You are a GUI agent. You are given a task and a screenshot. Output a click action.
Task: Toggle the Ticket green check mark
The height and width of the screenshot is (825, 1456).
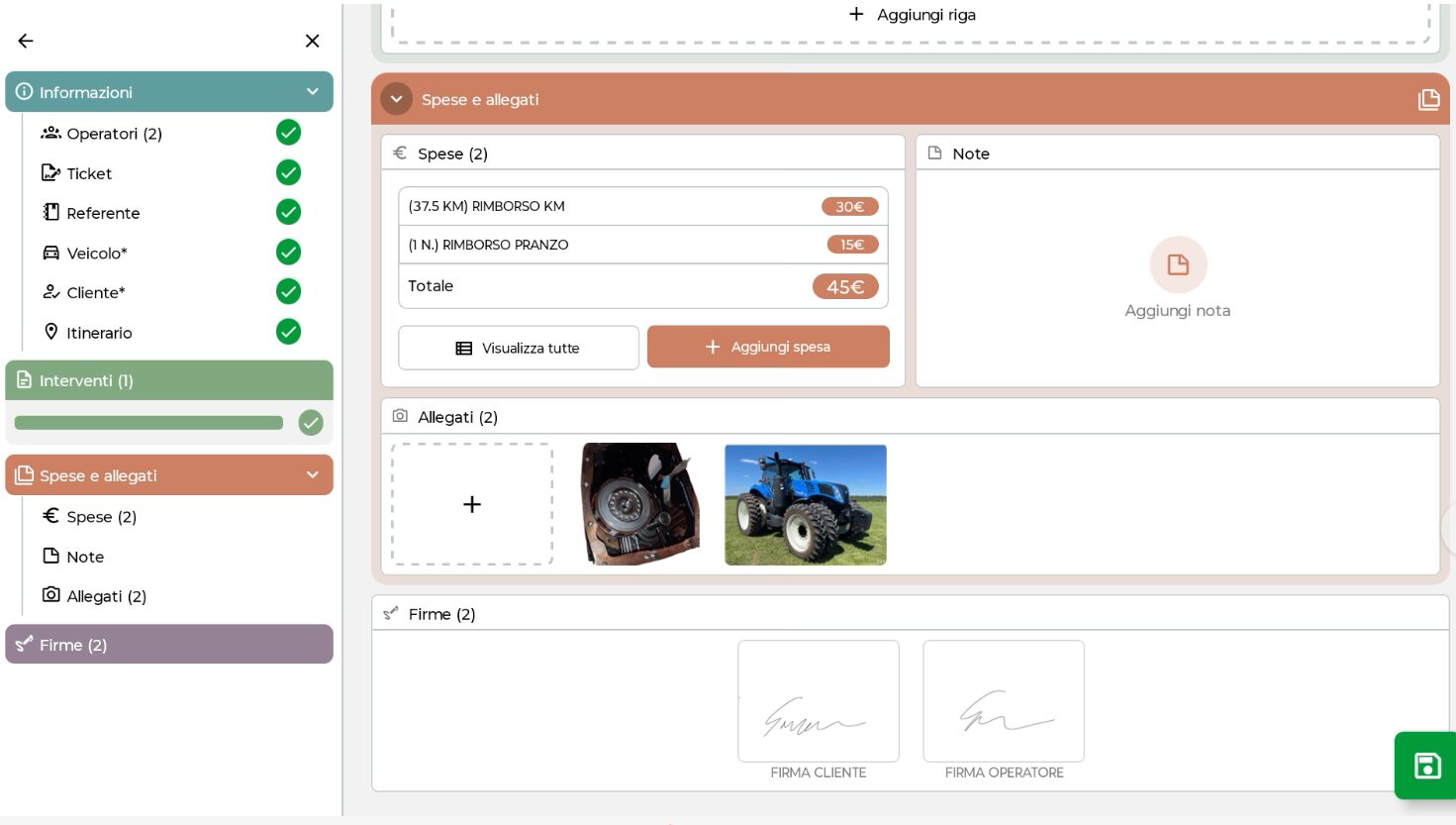[x=288, y=172]
